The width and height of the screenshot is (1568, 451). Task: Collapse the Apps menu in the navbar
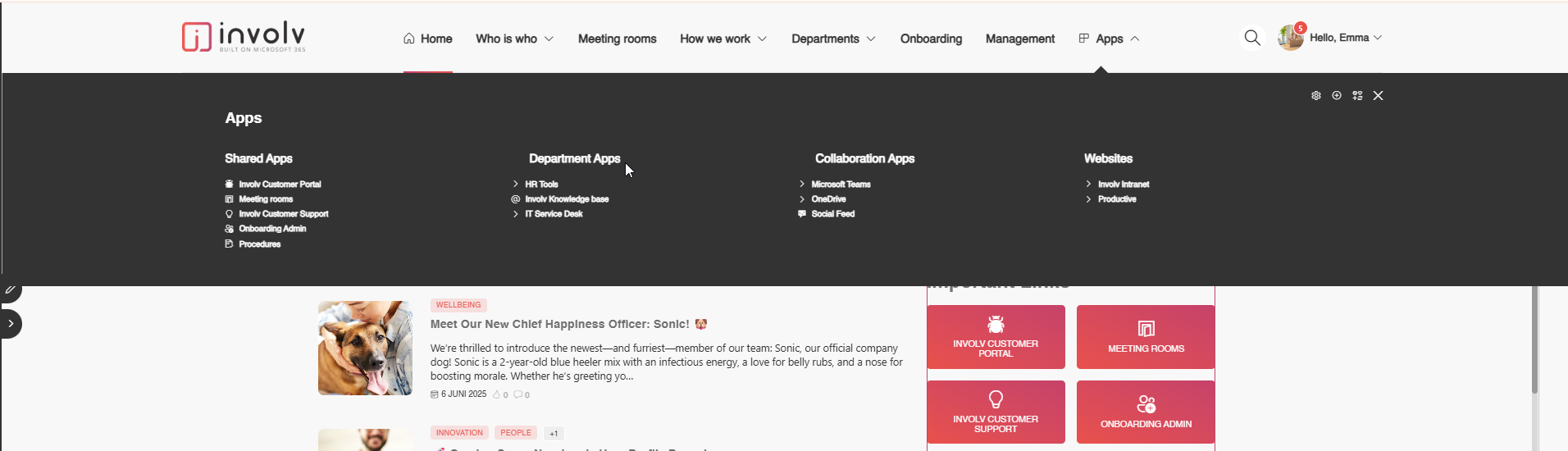pos(1109,39)
